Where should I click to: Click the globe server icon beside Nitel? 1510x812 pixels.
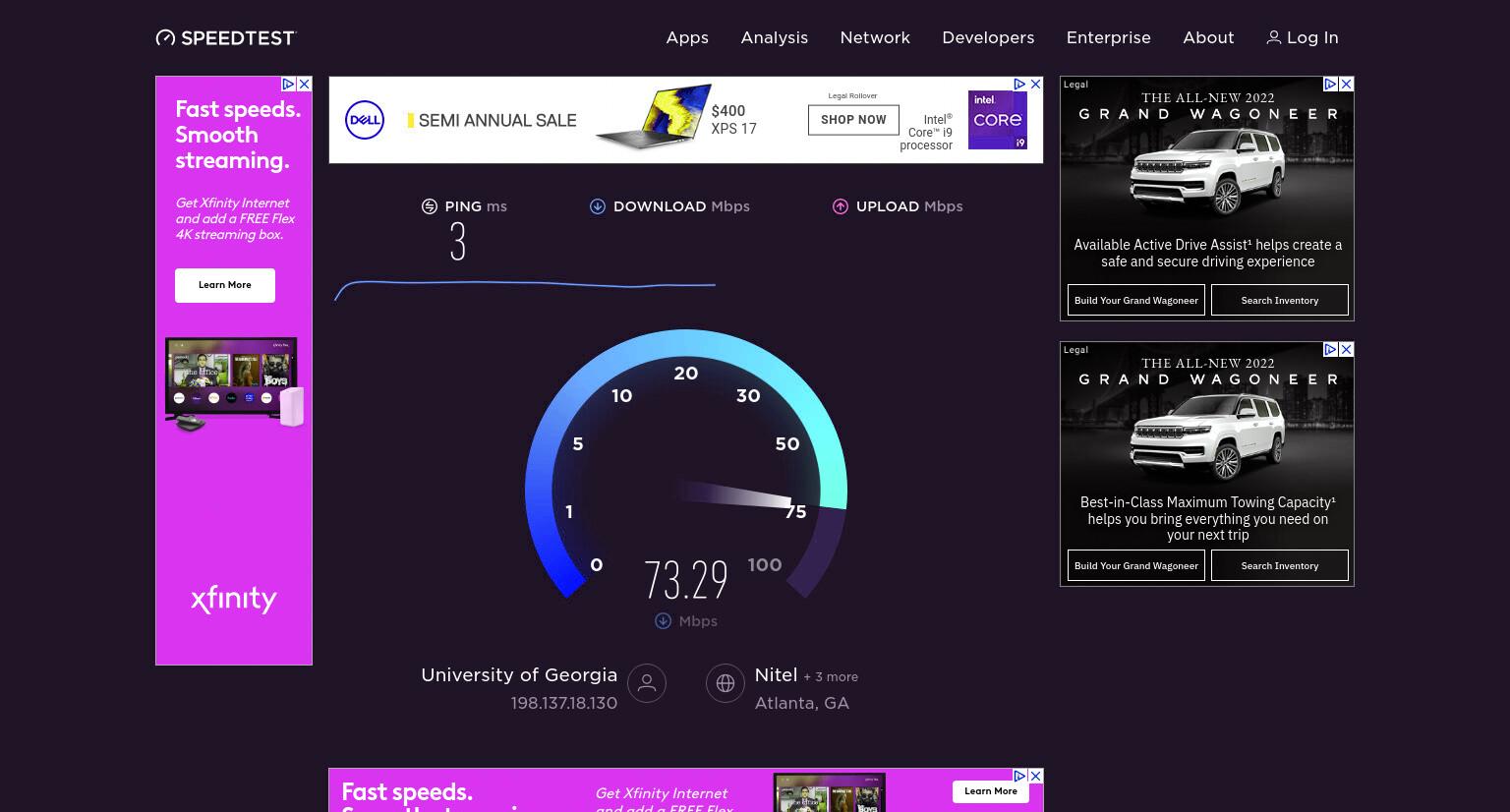coord(726,683)
